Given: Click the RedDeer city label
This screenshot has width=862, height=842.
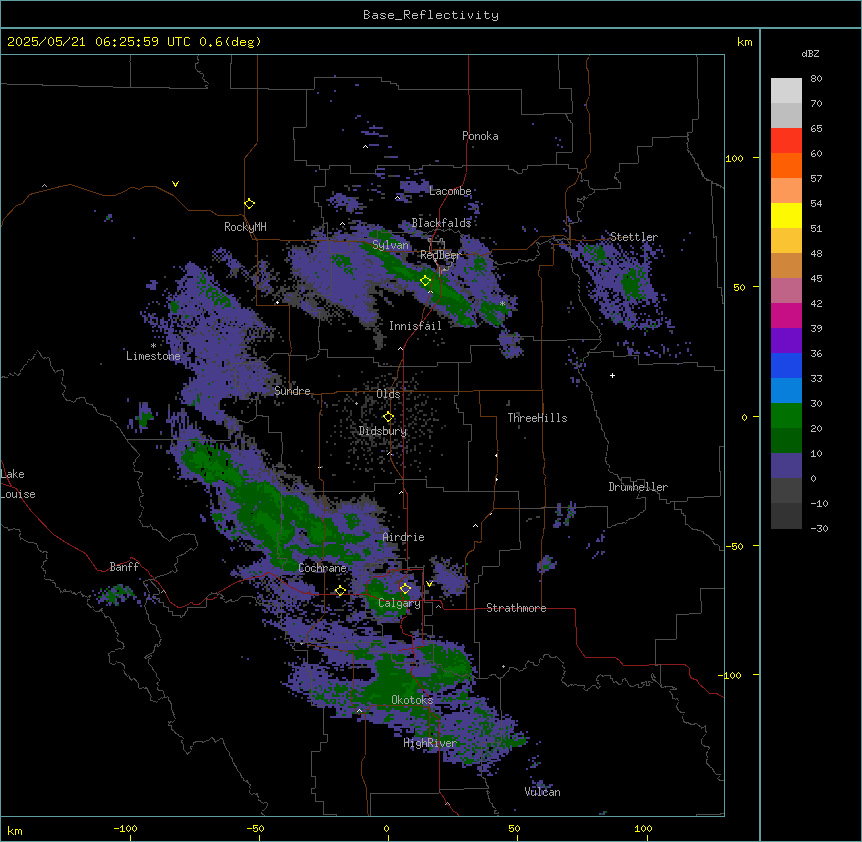Looking at the screenshot, I should [x=440, y=255].
